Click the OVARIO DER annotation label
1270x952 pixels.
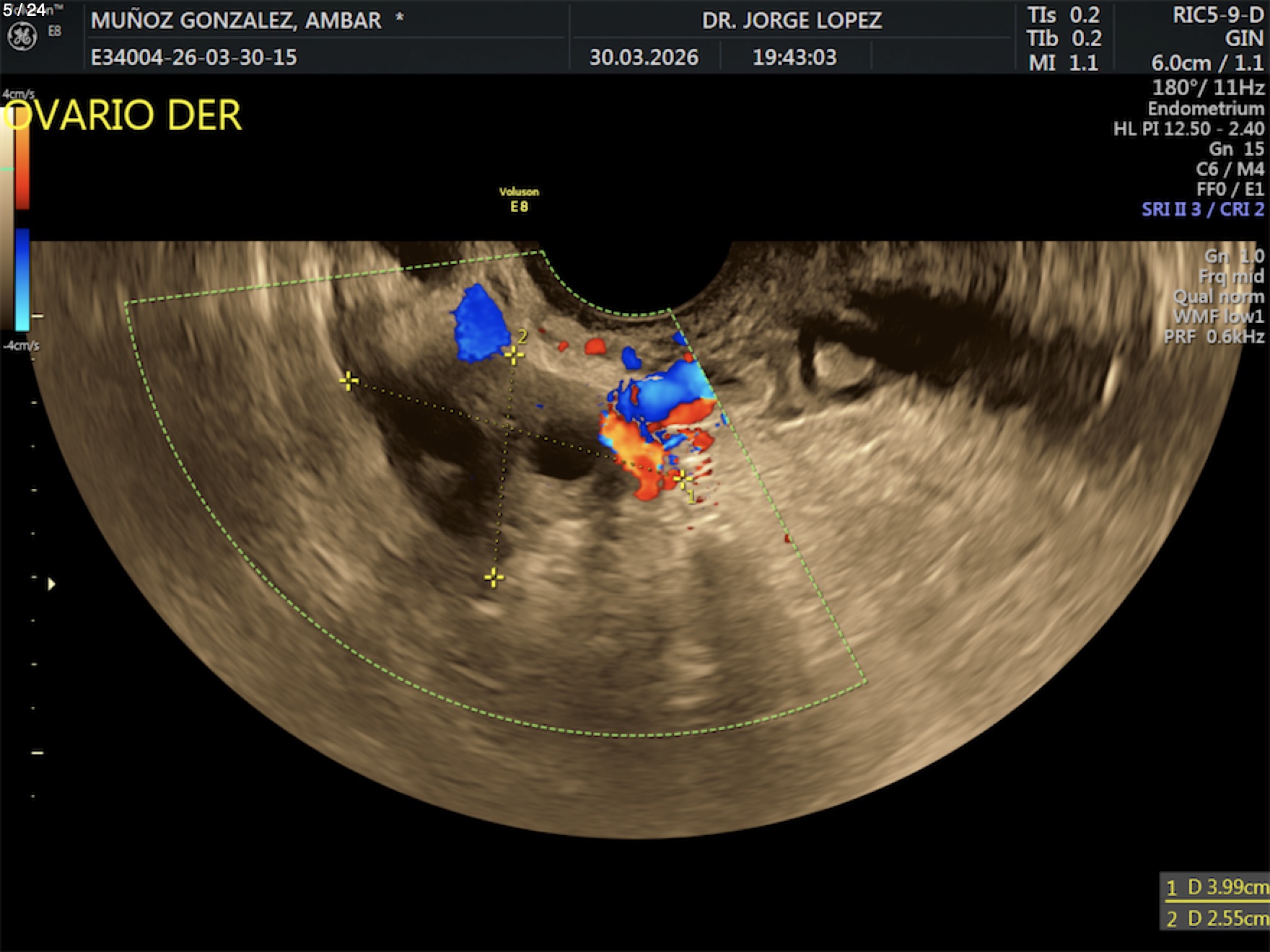tap(123, 115)
